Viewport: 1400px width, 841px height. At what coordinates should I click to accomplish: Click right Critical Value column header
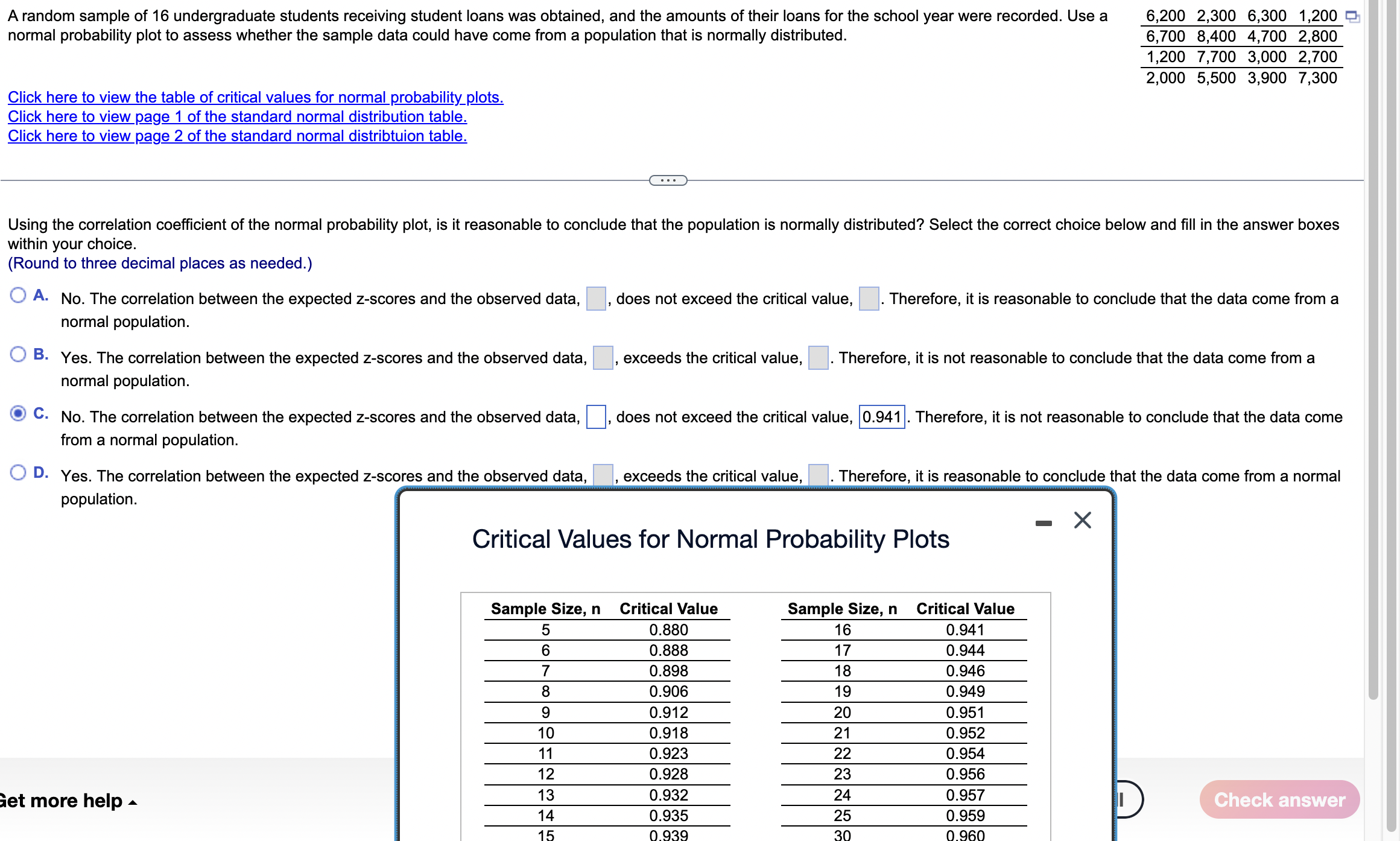coord(965,609)
